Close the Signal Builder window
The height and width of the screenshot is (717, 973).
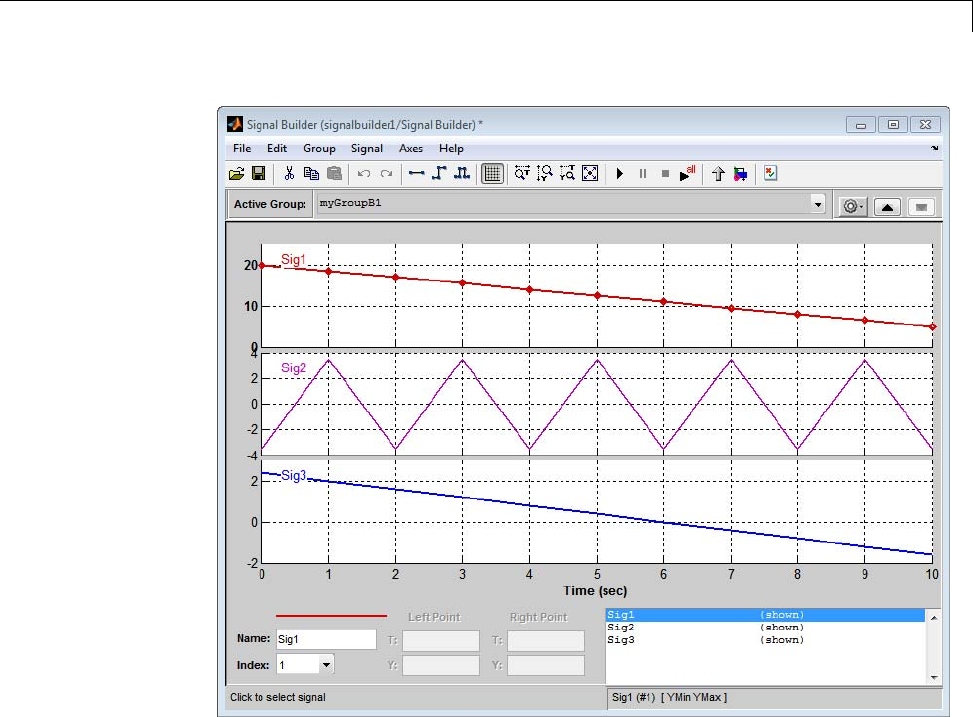click(925, 125)
